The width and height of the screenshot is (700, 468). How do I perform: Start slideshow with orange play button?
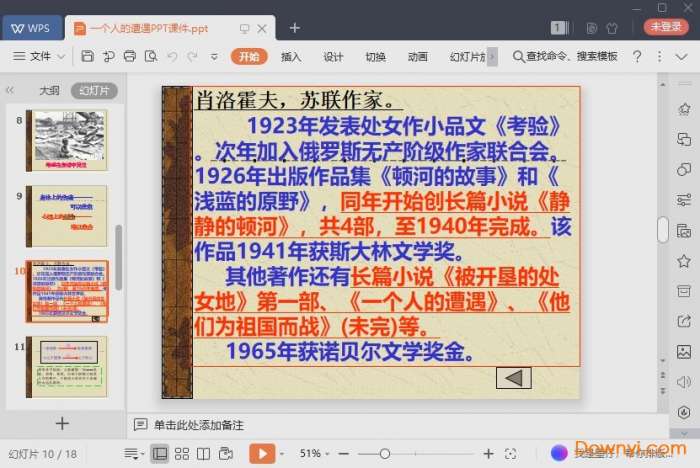click(262, 454)
